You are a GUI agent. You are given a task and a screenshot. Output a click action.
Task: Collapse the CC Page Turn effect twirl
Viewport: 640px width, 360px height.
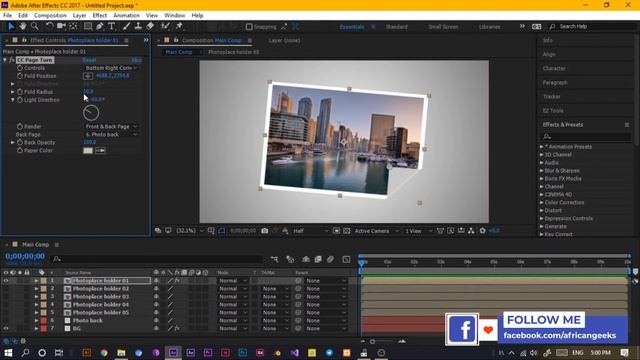[5, 60]
